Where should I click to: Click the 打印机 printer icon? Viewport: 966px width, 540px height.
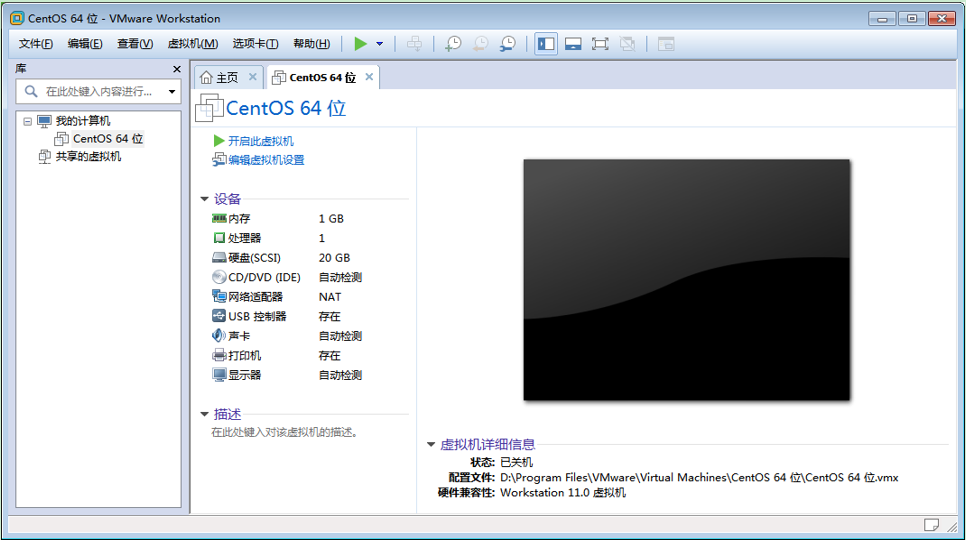[x=219, y=355]
